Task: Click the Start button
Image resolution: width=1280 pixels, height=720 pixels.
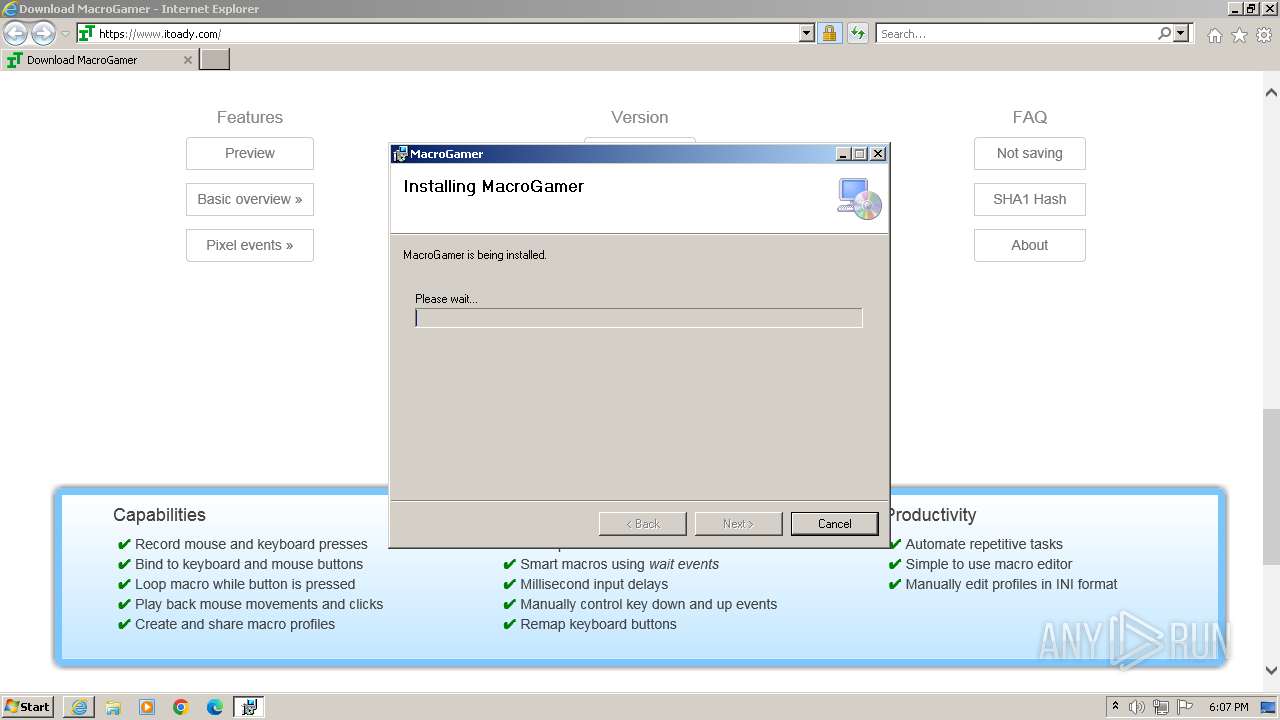Action: pyautogui.click(x=28, y=707)
